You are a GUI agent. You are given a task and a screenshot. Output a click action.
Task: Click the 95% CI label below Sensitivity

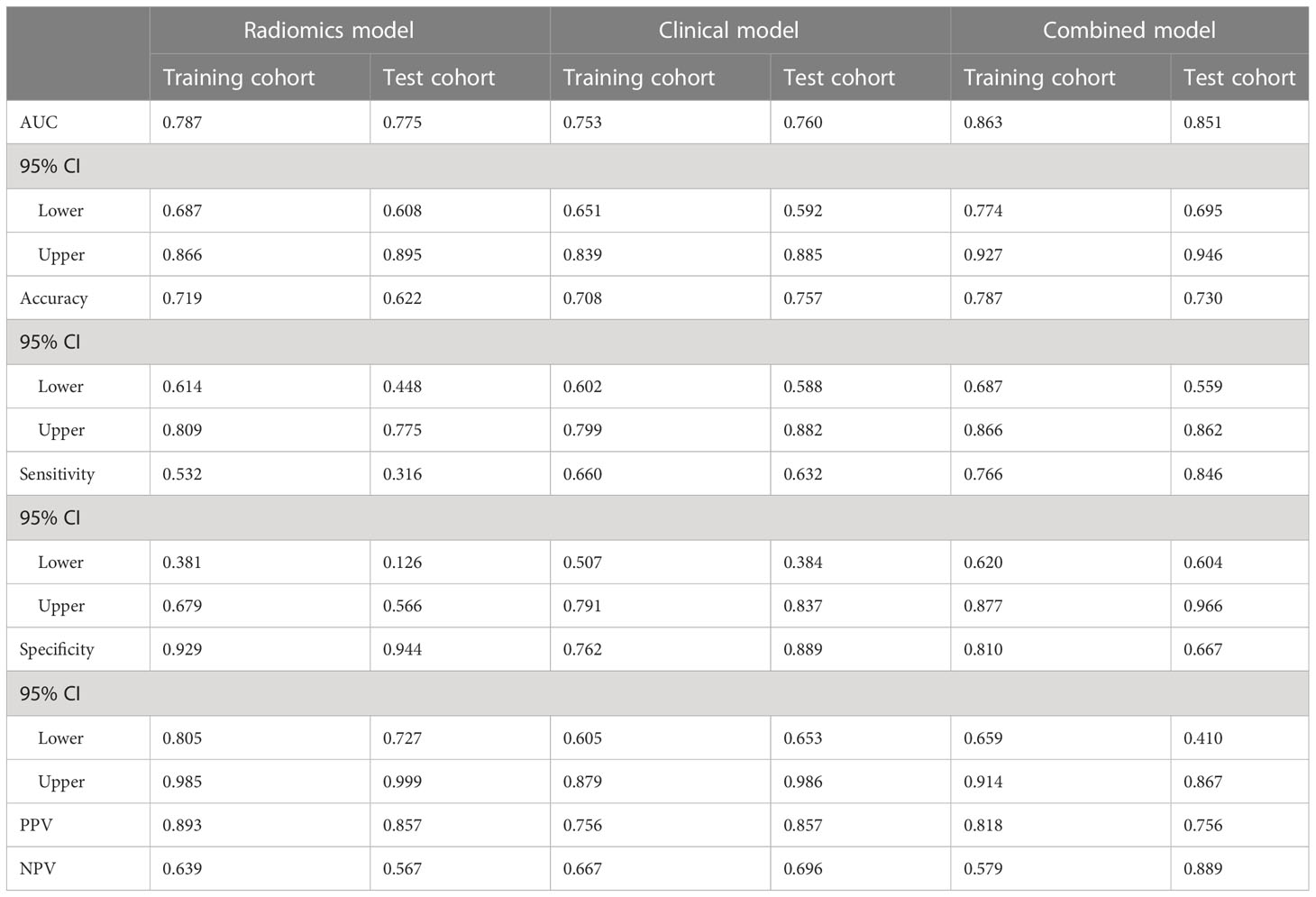coord(50,518)
